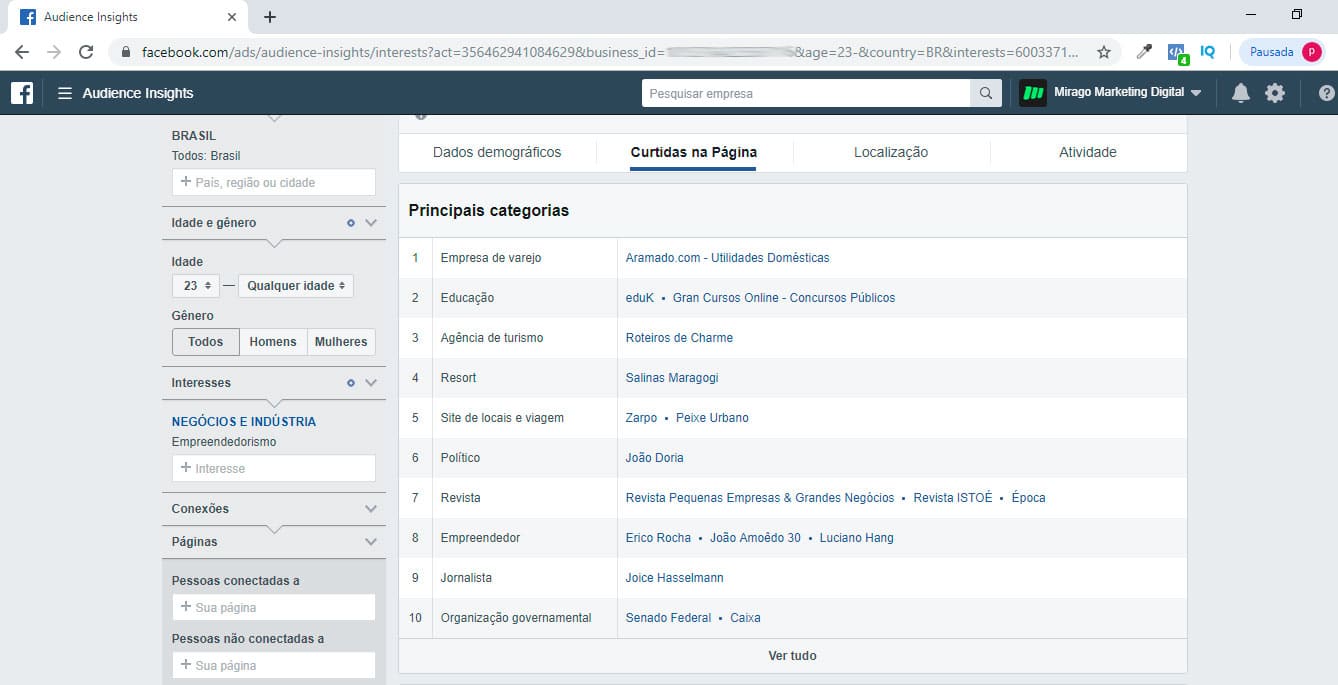Expand the Páginas section

coord(371,542)
